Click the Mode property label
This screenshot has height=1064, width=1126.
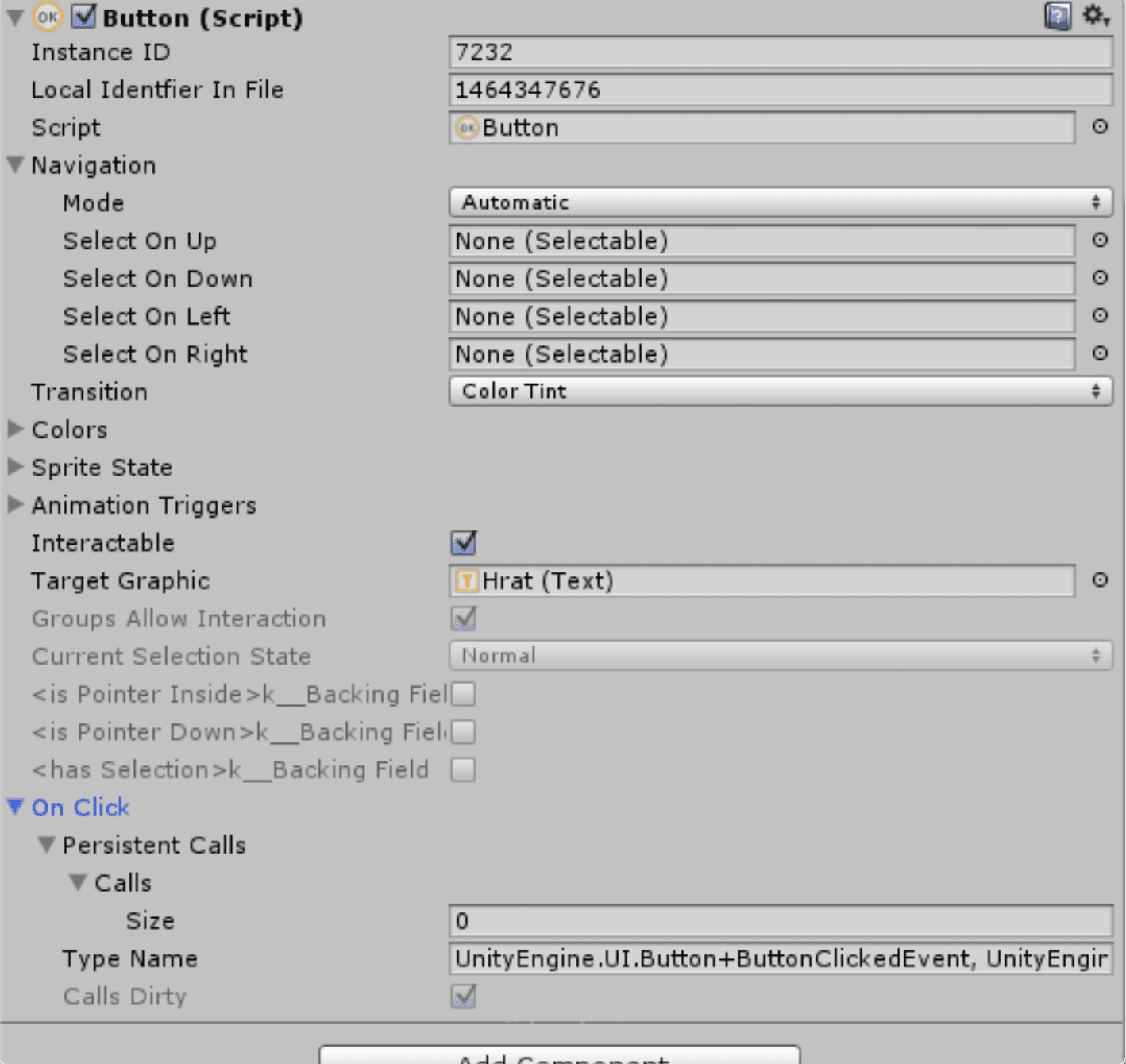[x=94, y=203]
